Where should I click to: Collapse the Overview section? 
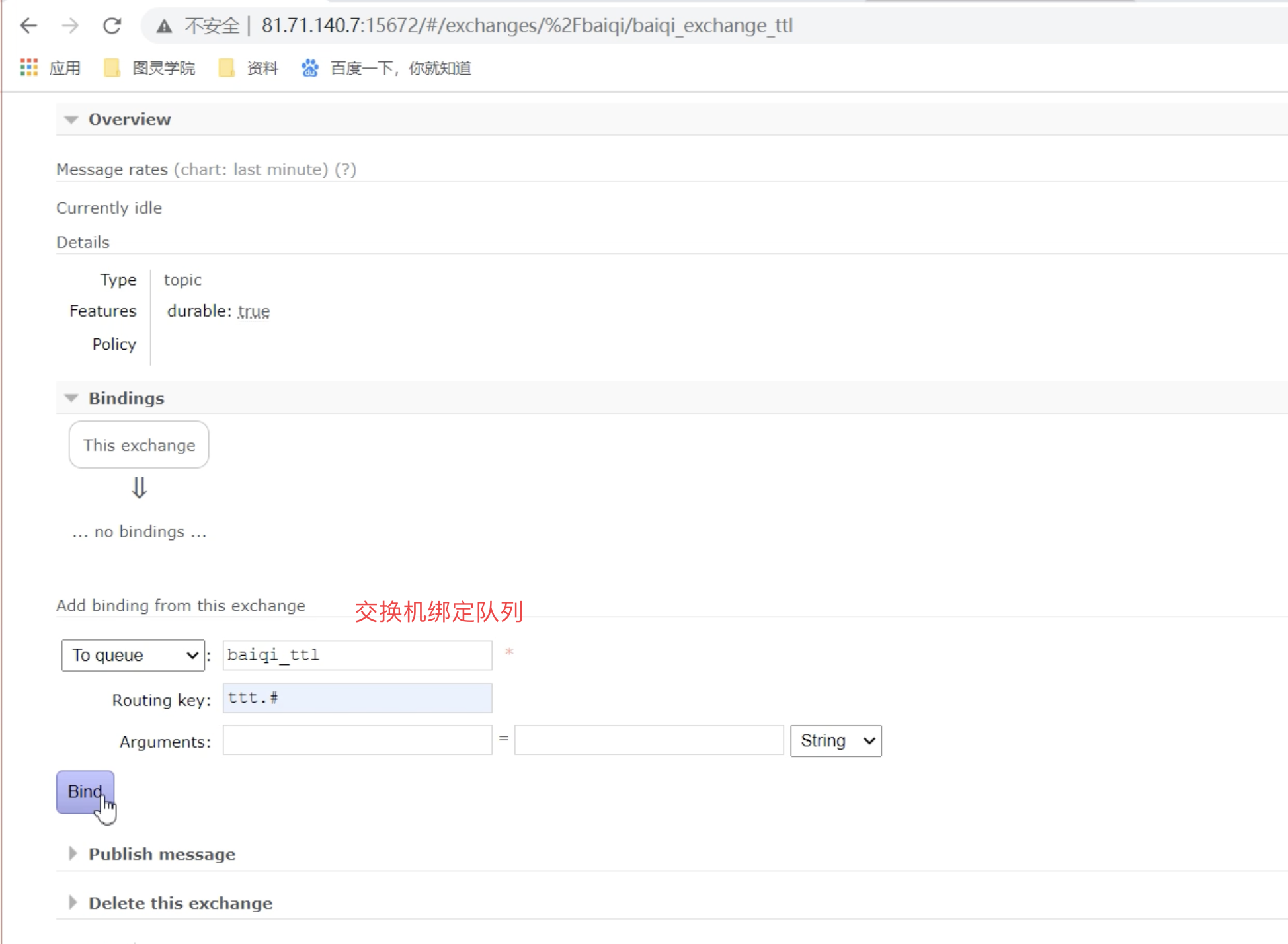pyautogui.click(x=71, y=119)
